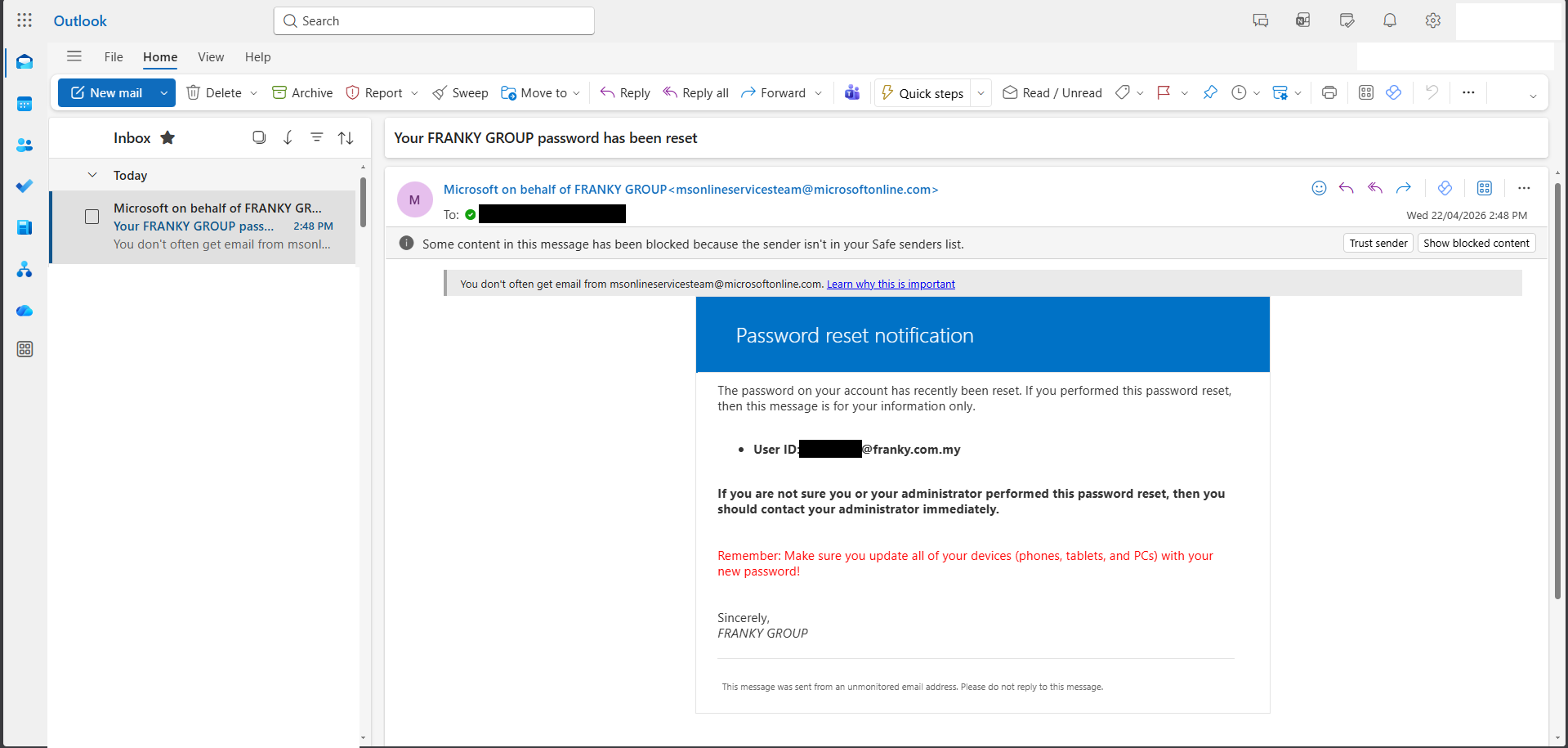Open the Forward dropdown arrow
Image resolution: width=1568 pixels, height=748 pixels.
[x=818, y=93]
